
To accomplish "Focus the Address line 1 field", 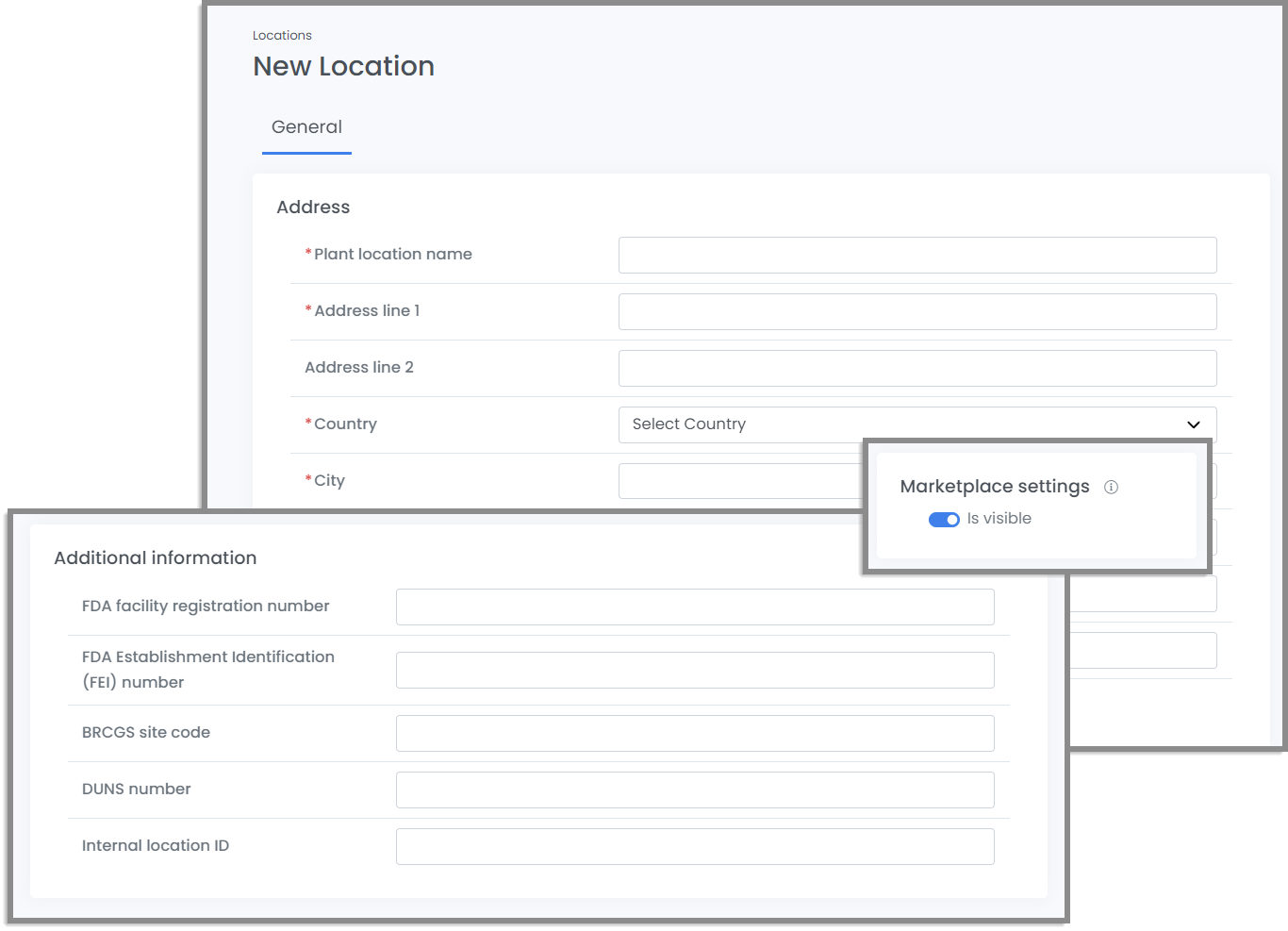I will [916, 311].
